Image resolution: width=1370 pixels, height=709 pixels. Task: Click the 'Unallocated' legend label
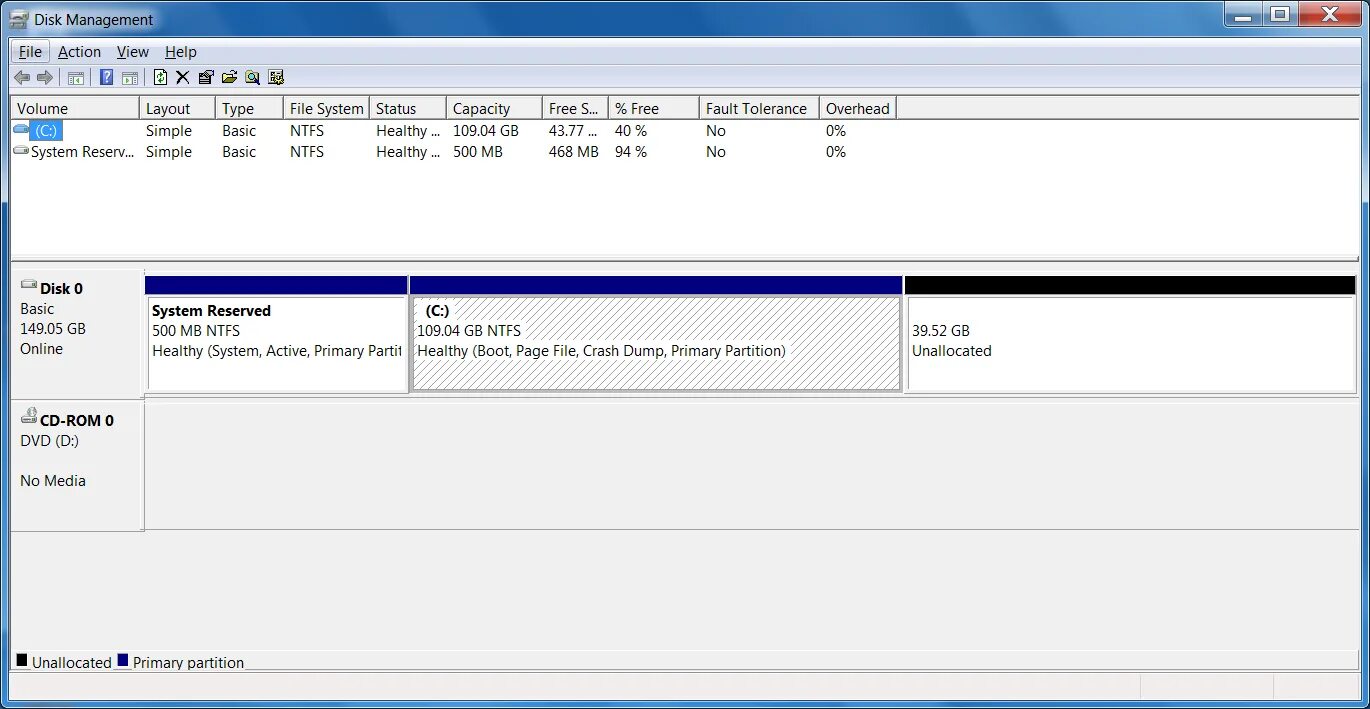[72, 662]
